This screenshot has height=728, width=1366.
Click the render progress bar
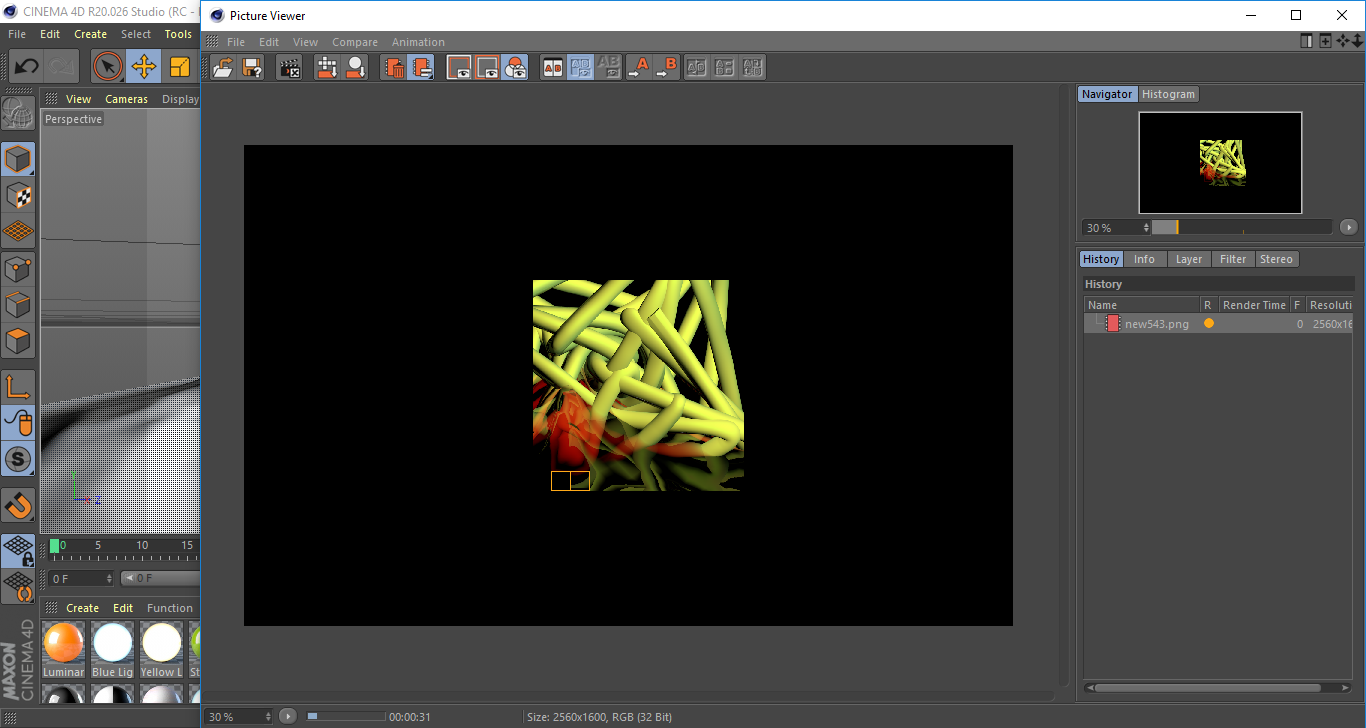pos(345,716)
